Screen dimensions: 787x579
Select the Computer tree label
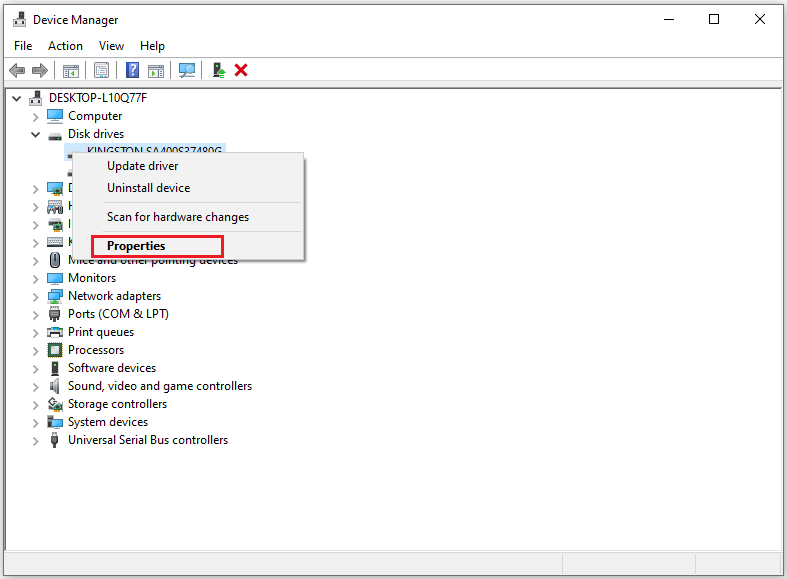coord(95,116)
